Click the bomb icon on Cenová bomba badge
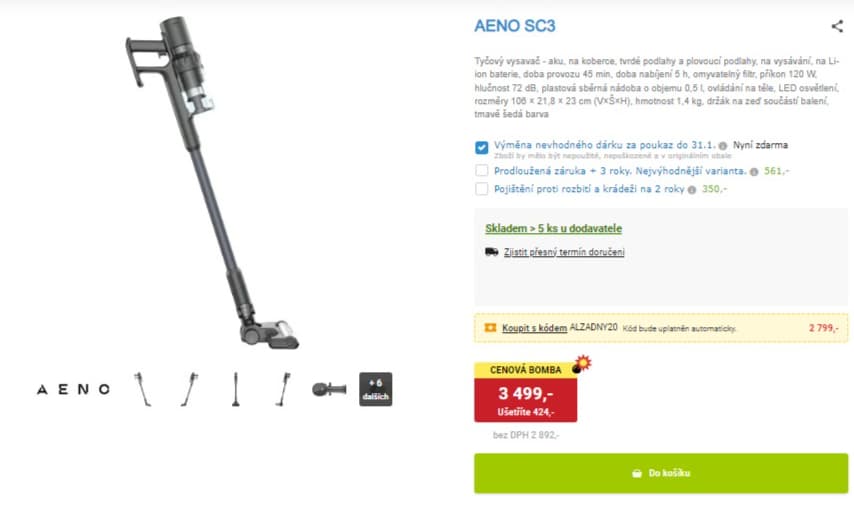 point(581,364)
